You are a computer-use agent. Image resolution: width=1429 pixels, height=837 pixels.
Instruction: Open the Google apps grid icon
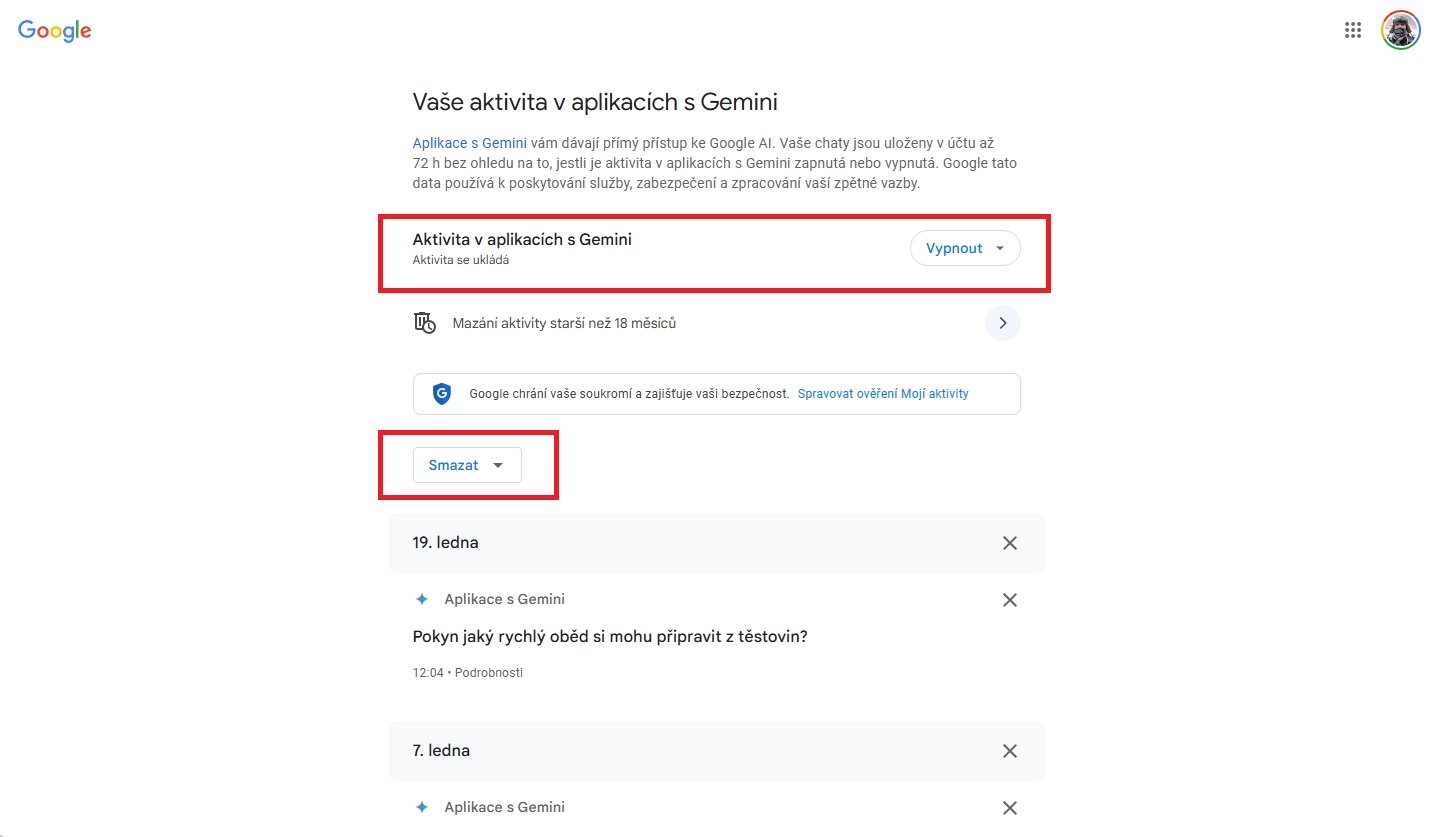click(1352, 30)
